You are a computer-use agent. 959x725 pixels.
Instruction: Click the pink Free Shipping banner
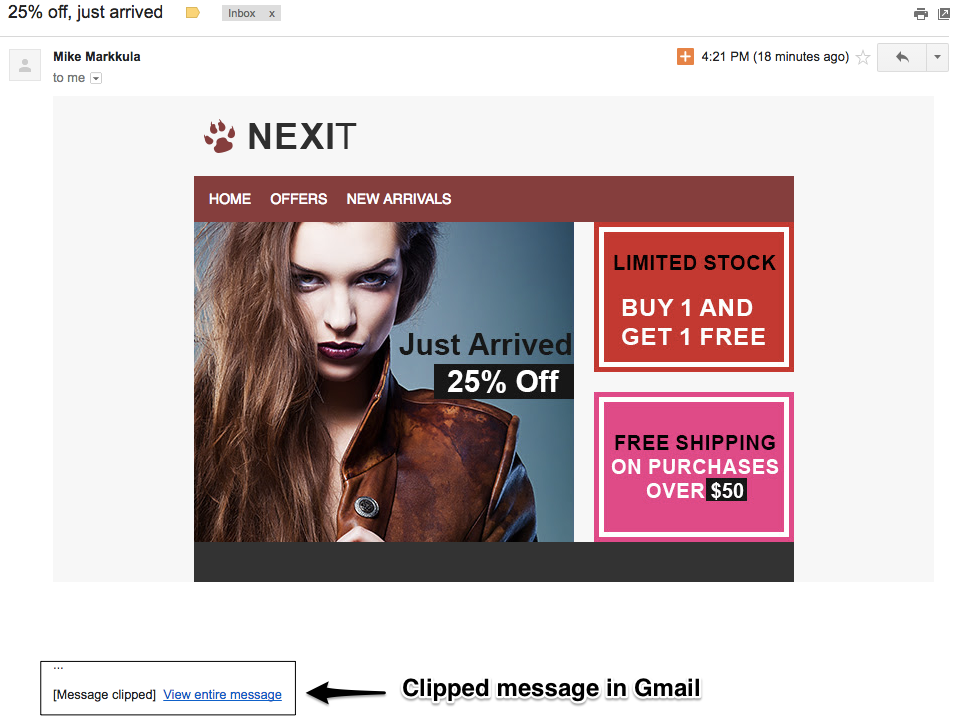[694, 467]
